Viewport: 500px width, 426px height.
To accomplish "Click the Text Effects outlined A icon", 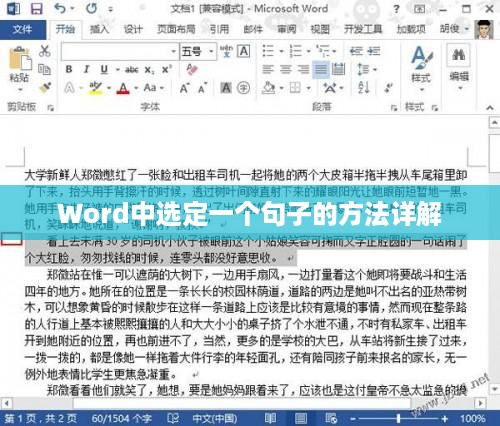I will coord(69,88).
